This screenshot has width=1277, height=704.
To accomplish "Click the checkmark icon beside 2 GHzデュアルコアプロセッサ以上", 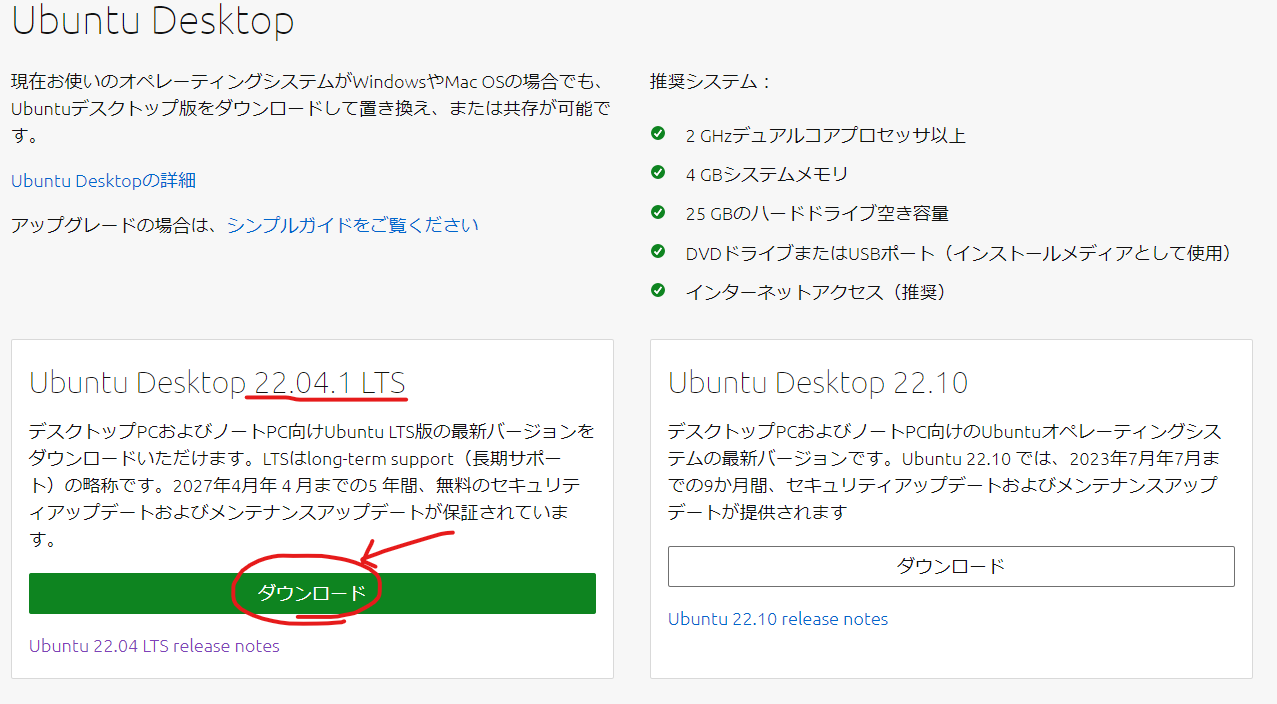I will pyautogui.click(x=658, y=133).
